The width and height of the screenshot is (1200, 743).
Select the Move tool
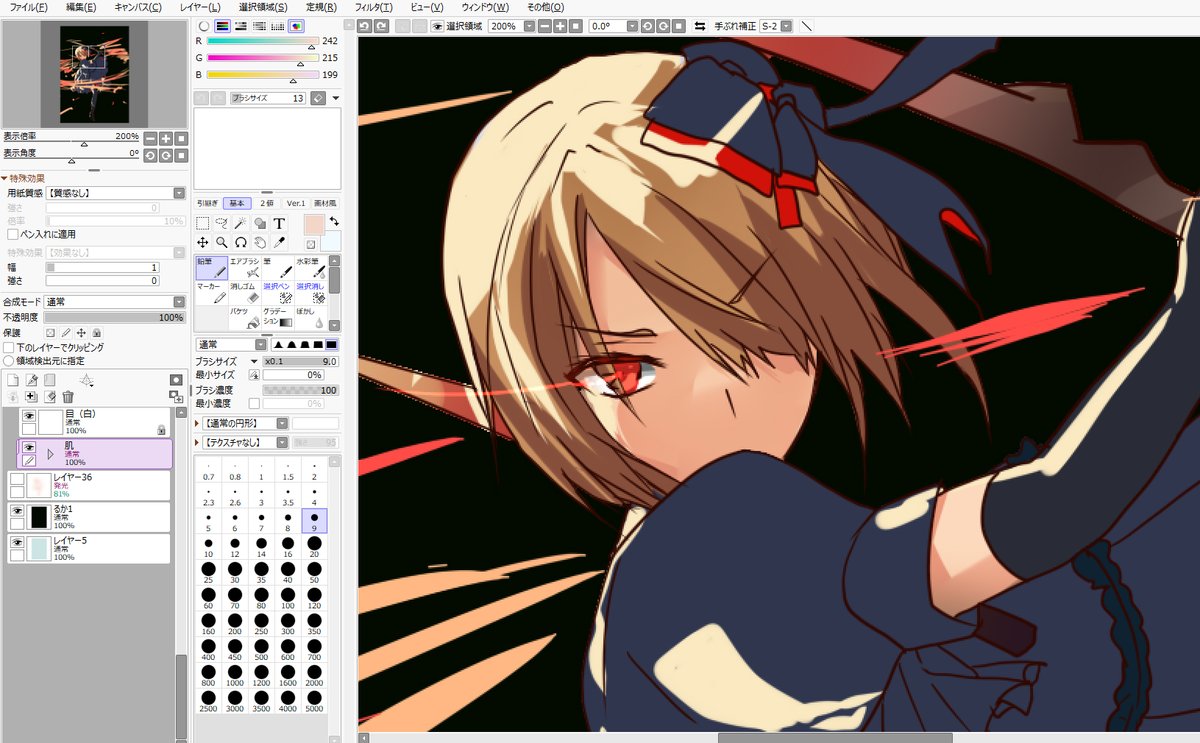coord(202,242)
